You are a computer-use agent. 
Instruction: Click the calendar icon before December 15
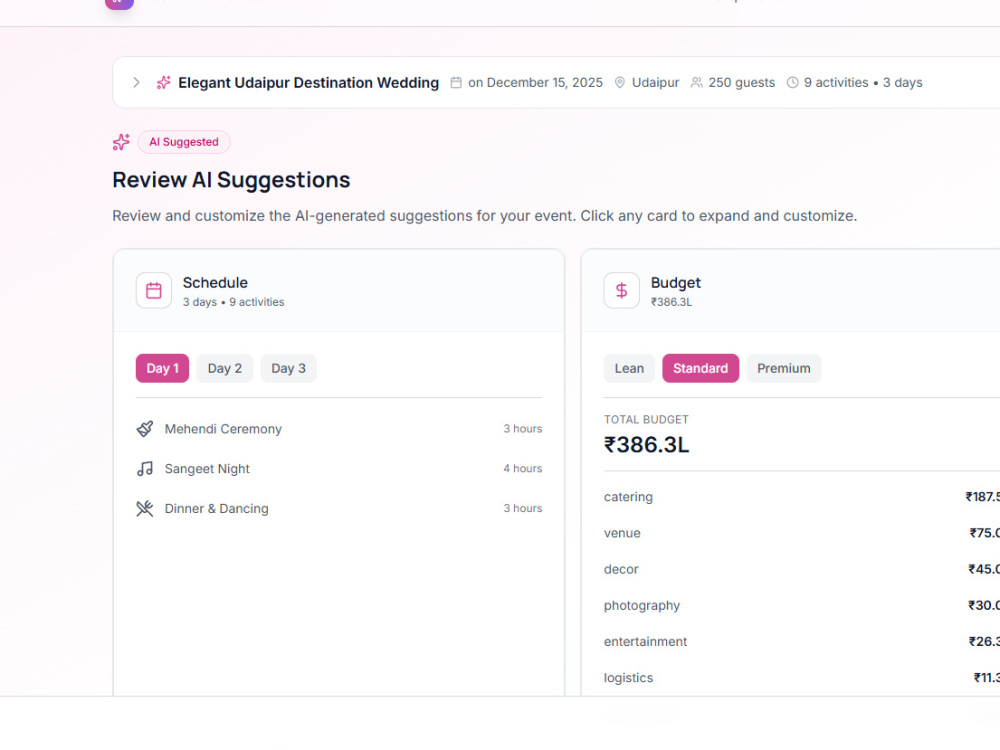[456, 83]
